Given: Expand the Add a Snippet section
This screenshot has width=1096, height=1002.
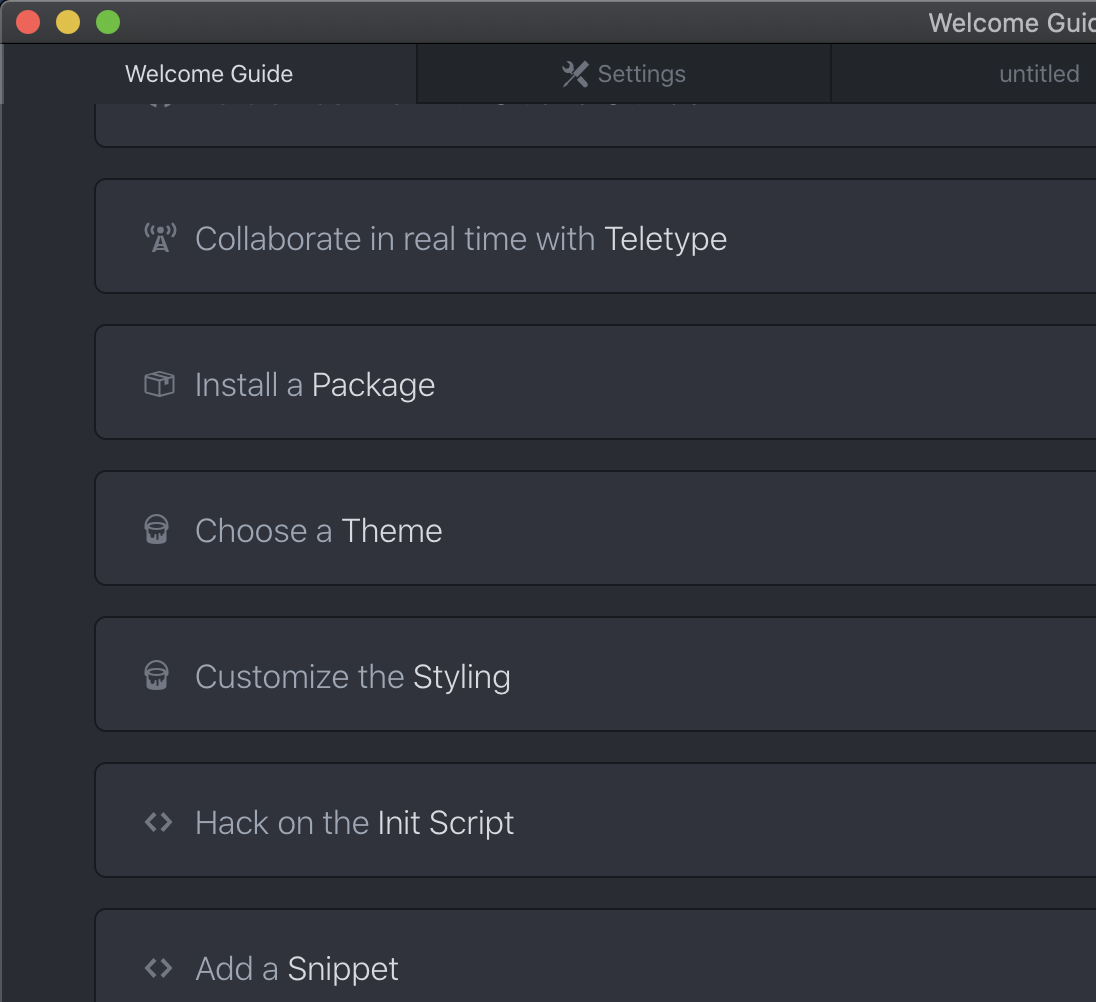Looking at the screenshot, I should (297, 969).
